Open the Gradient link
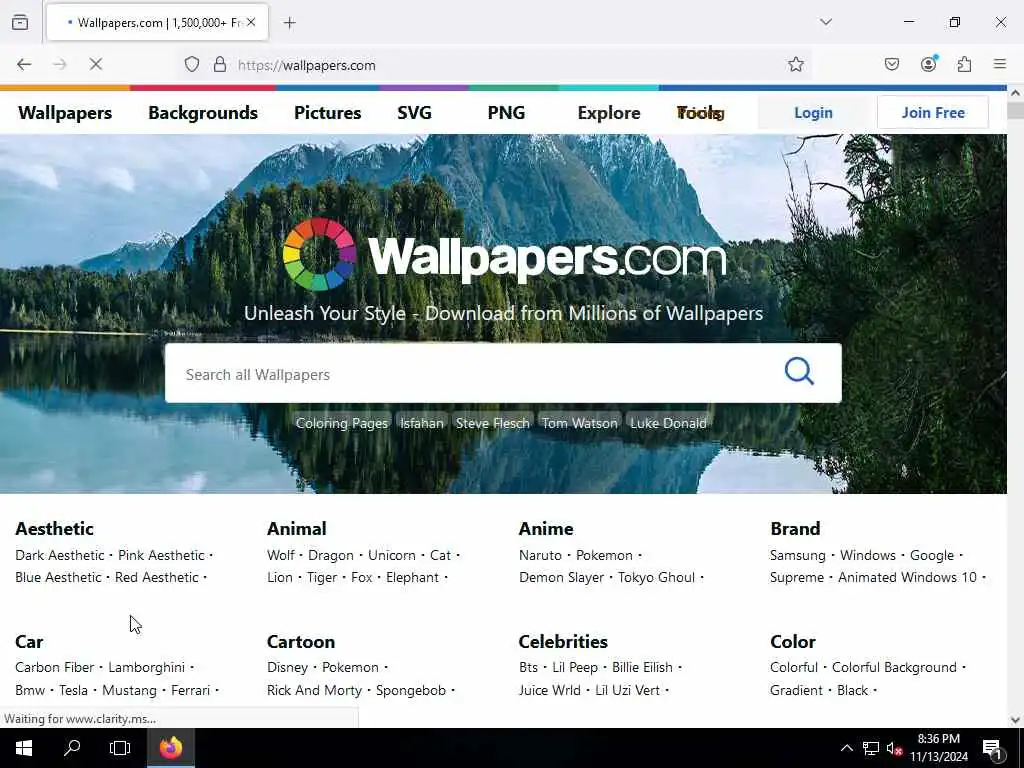Screen dimensions: 1024x768 [x=796, y=690]
